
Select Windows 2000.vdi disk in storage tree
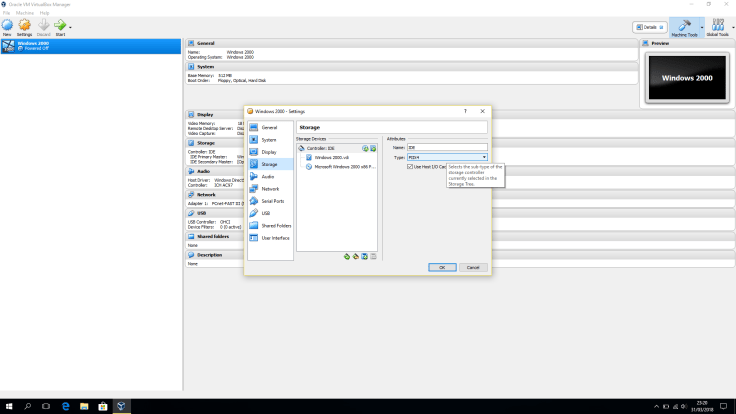tap(331, 157)
